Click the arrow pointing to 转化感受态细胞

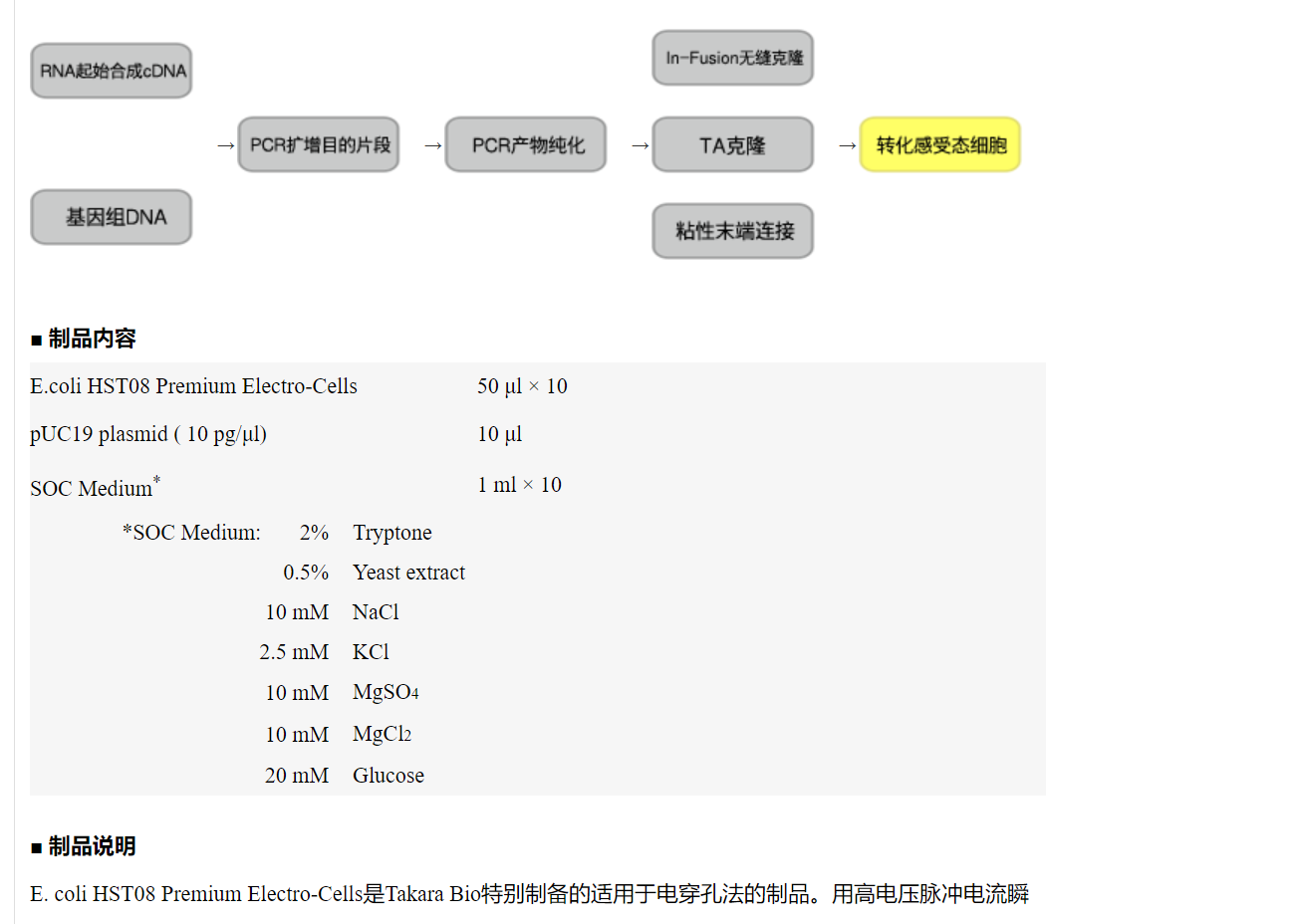(847, 145)
